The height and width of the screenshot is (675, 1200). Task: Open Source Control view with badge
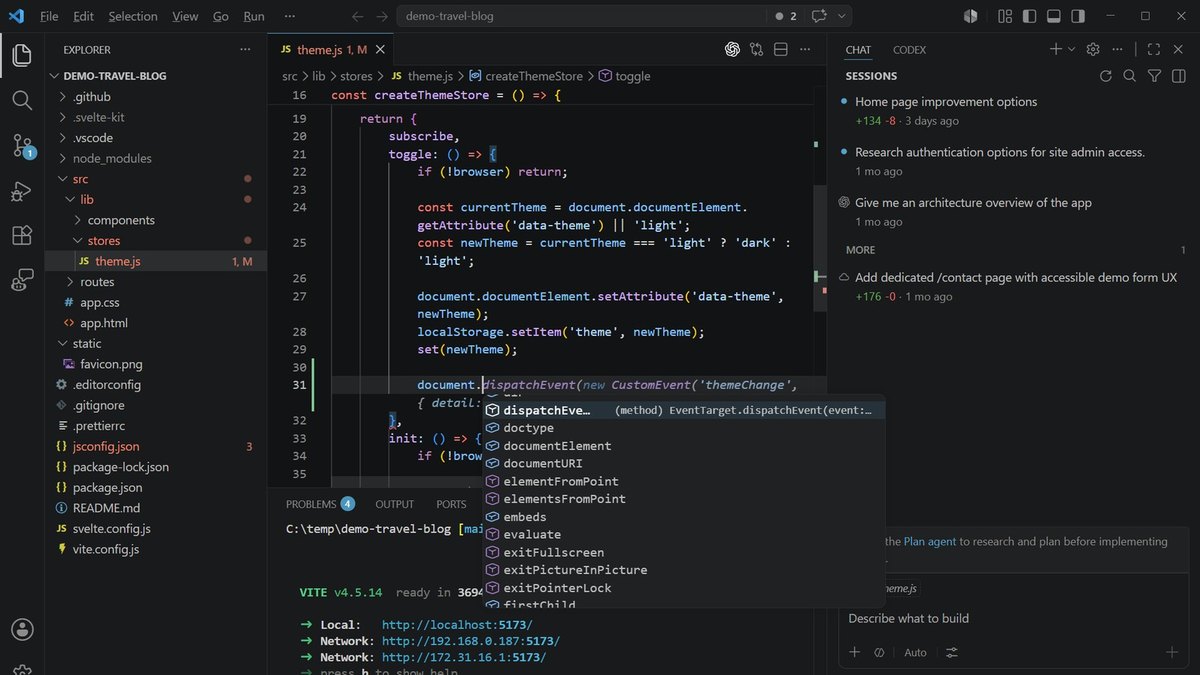tap(22, 146)
